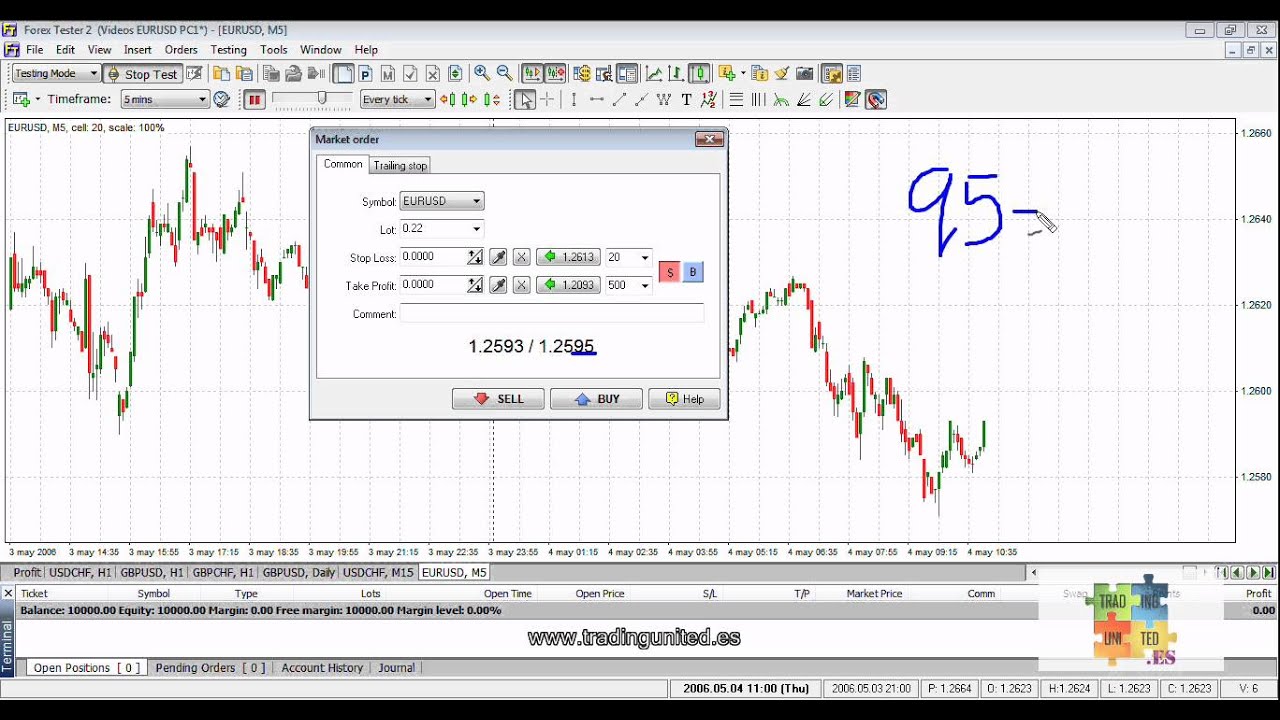Click the SELL button
The width and height of the screenshot is (1280, 720).
coord(498,399)
